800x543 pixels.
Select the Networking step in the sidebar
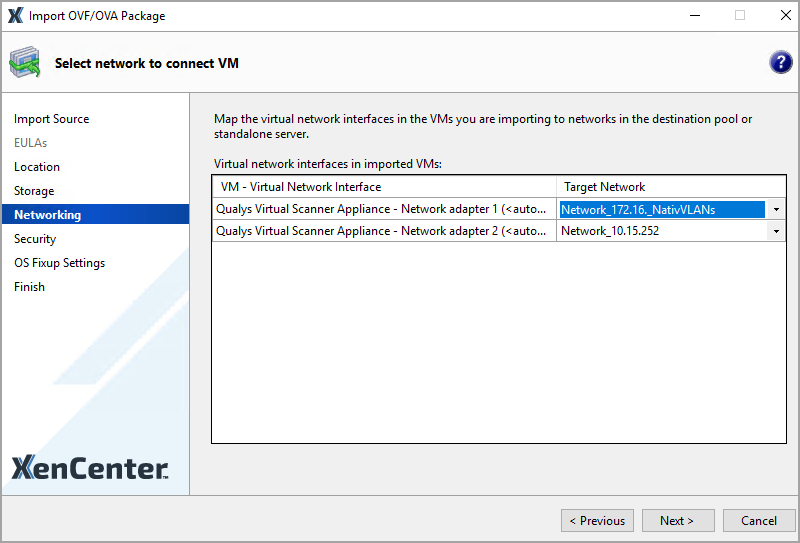pyautogui.click(x=48, y=215)
